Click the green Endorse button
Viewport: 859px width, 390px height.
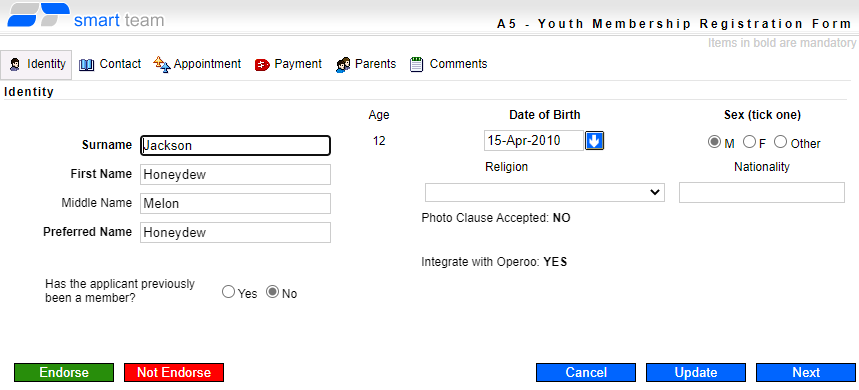[x=64, y=372]
